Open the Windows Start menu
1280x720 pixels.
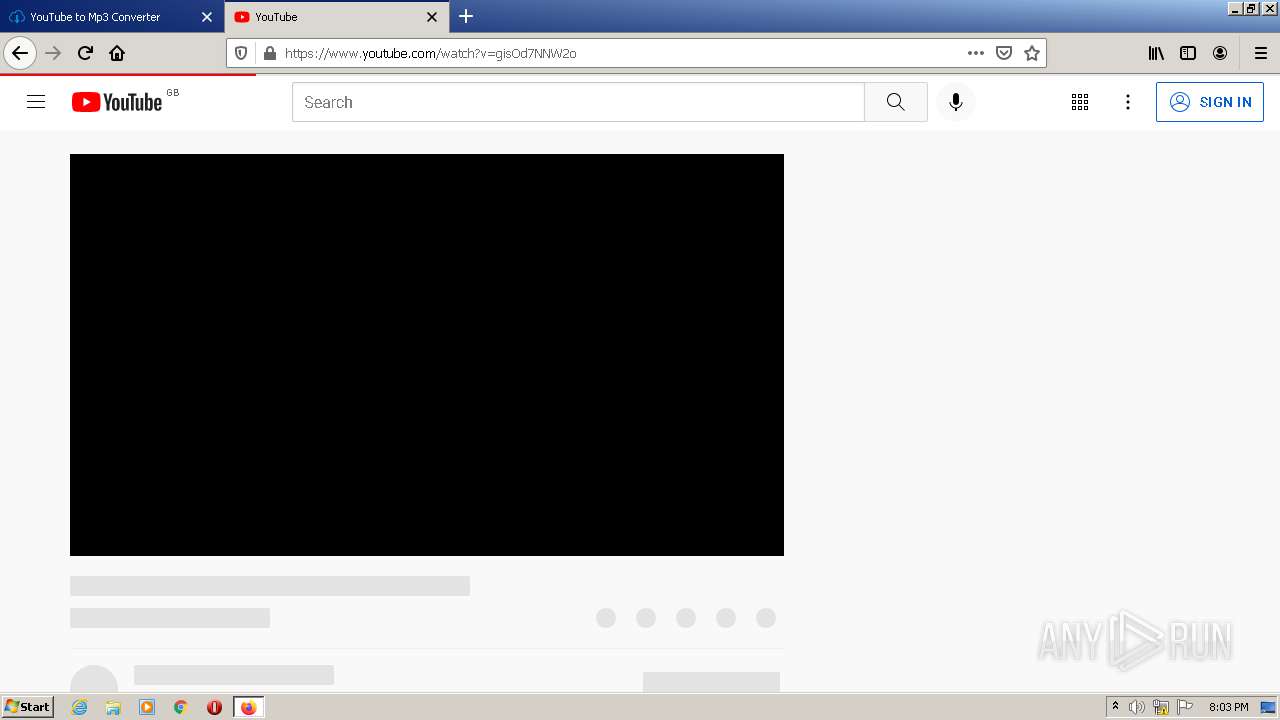[28, 706]
